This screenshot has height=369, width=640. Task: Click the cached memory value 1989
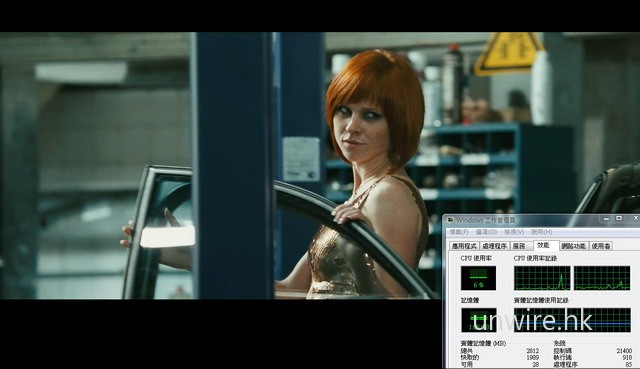[532, 358]
